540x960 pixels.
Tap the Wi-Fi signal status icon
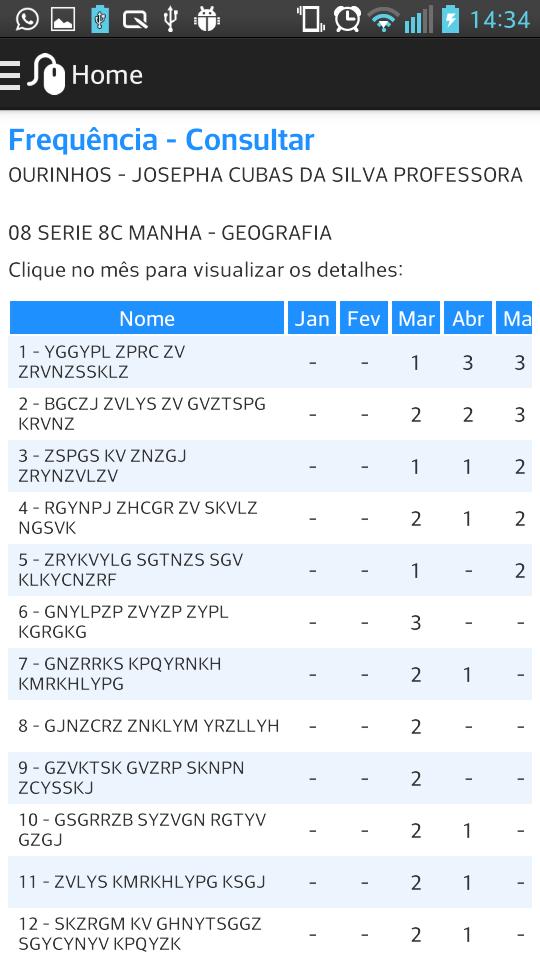tap(384, 20)
